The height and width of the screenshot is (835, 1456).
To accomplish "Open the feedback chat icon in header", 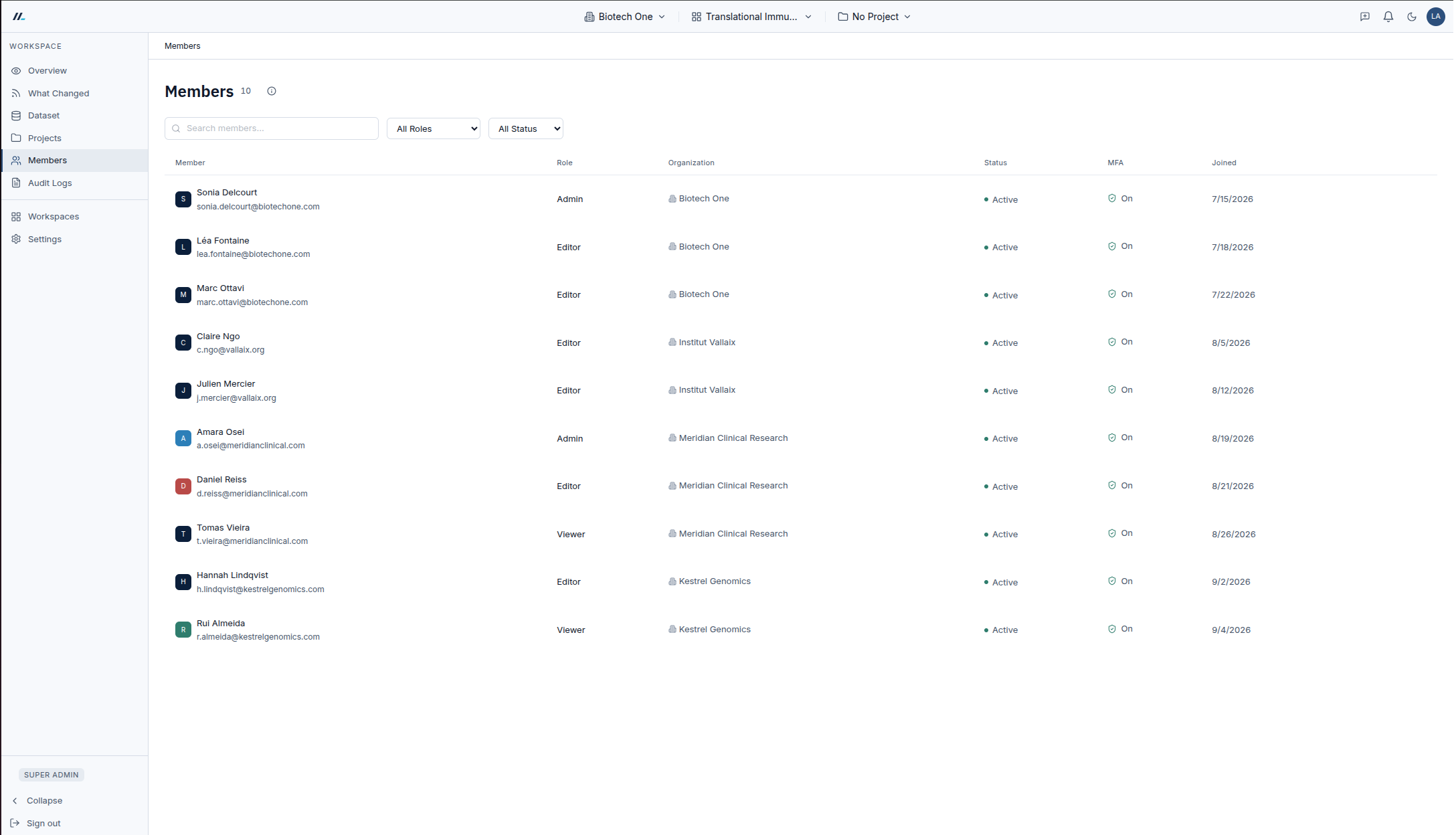I will click(x=1365, y=17).
